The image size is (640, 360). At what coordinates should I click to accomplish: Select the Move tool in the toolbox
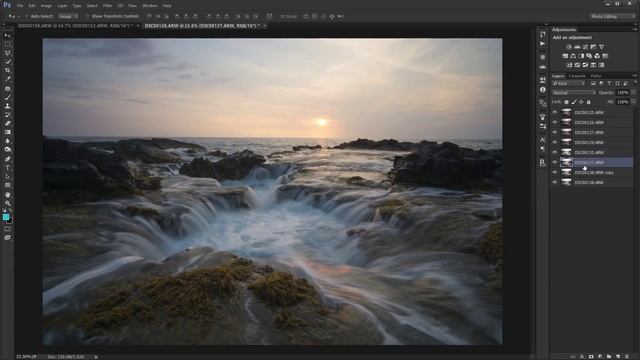[7, 36]
